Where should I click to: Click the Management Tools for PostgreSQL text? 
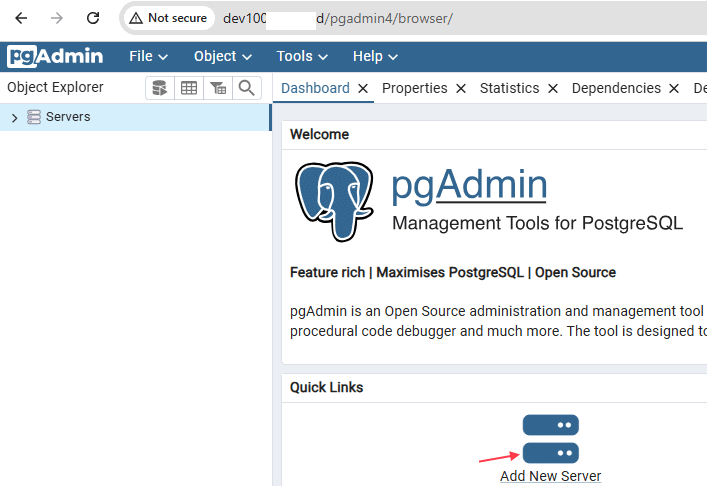(537, 223)
